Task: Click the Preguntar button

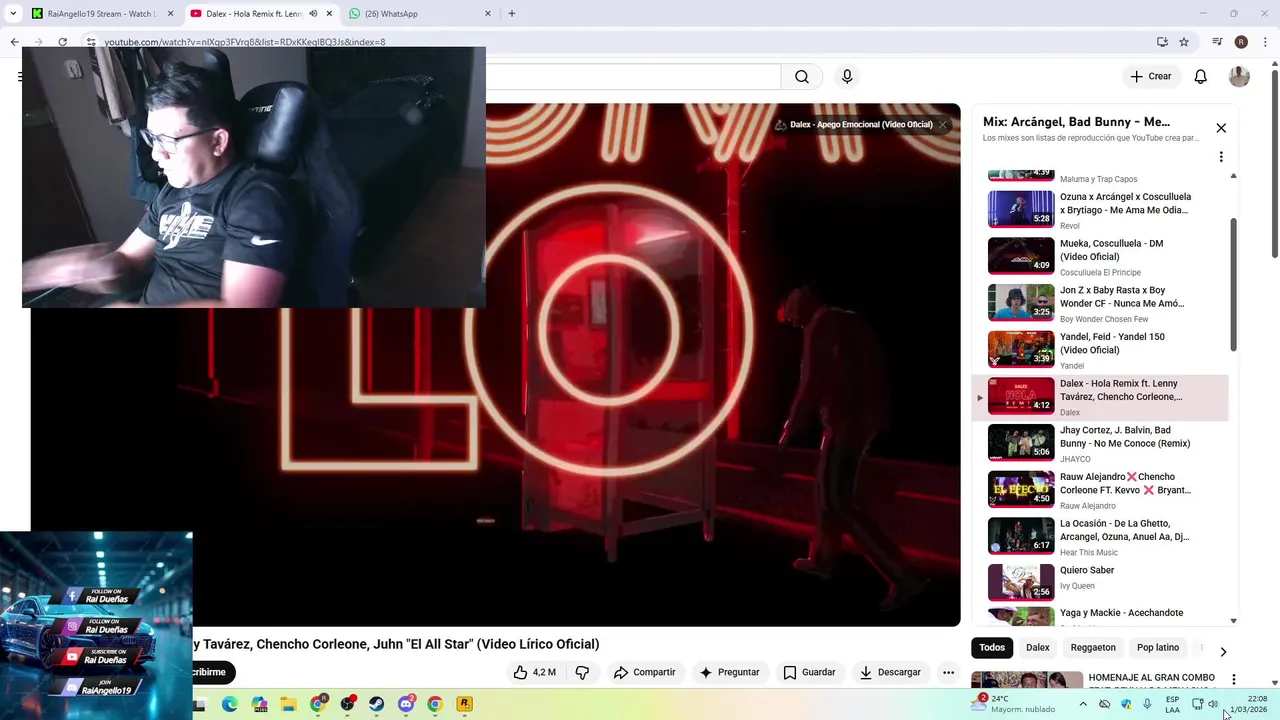Action: point(730,672)
